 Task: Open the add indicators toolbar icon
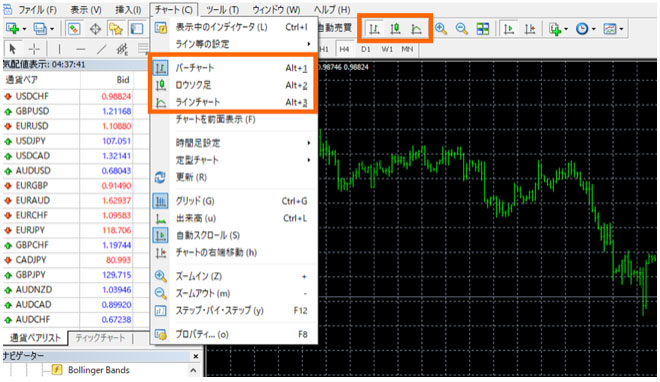[x=555, y=29]
